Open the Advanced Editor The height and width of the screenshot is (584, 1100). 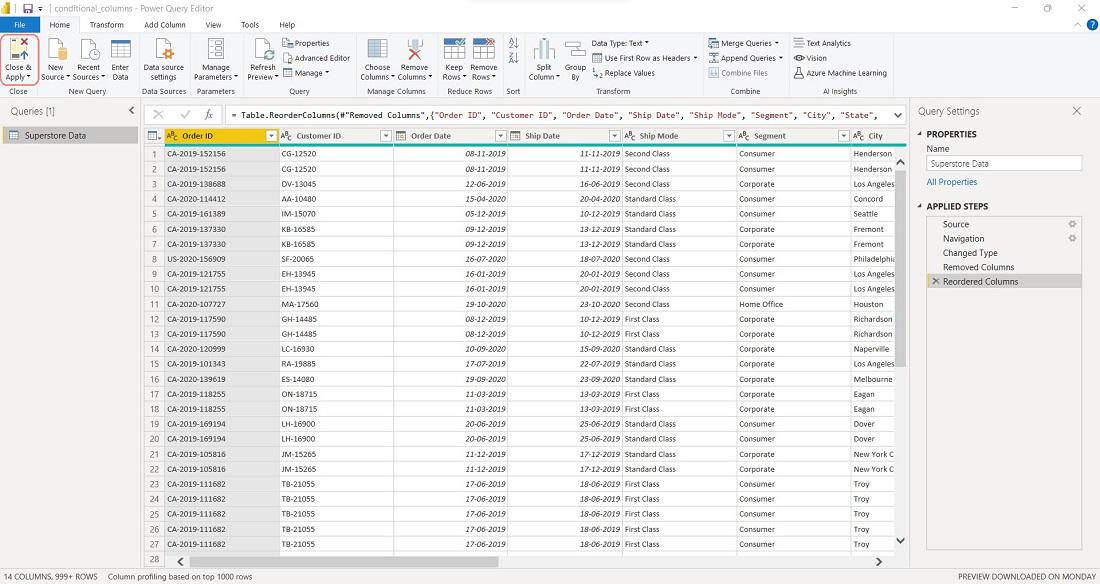(x=316, y=58)
